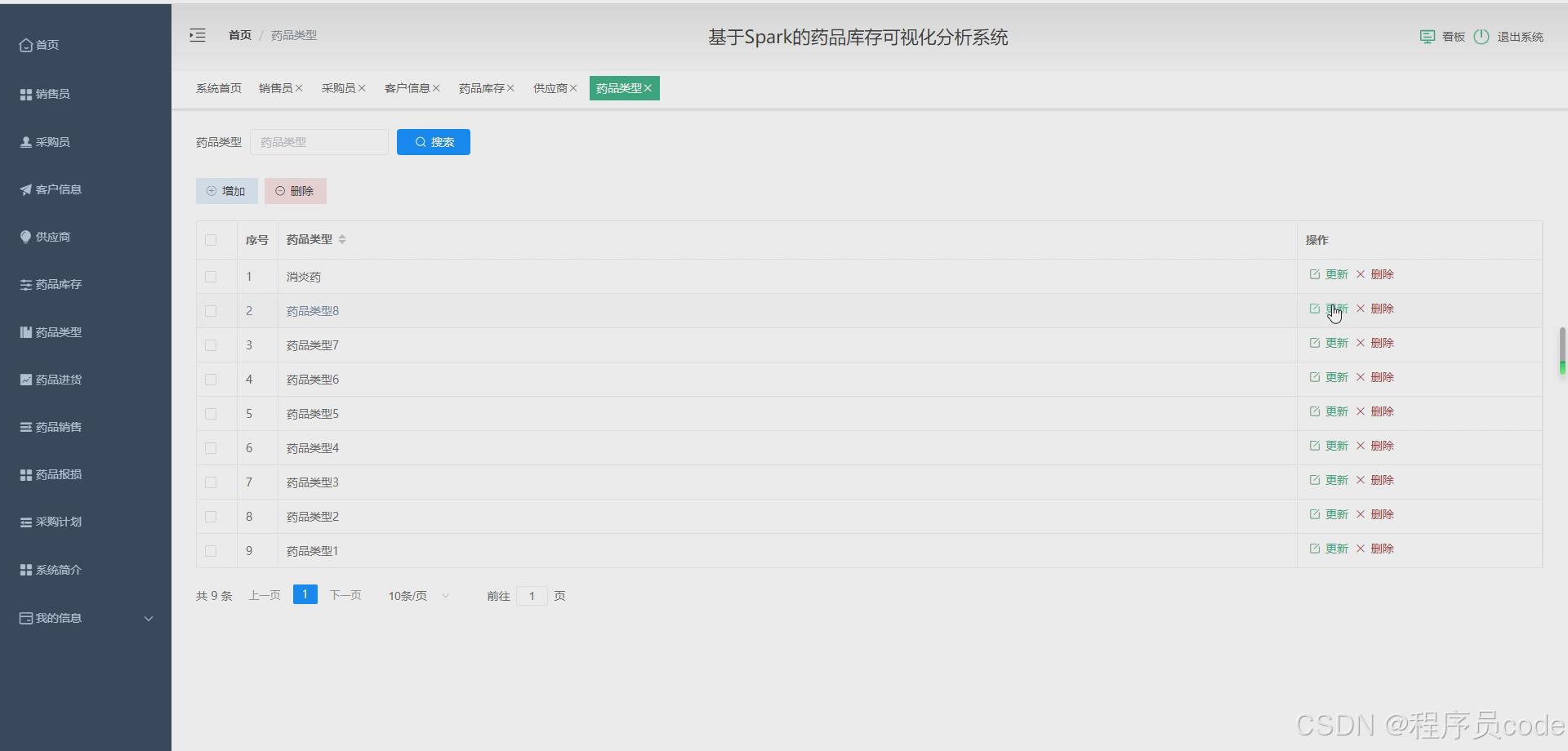Check the 消炎药 row checkbox
The width and height of the screenshot is (1568, 751).
point(211,277)
